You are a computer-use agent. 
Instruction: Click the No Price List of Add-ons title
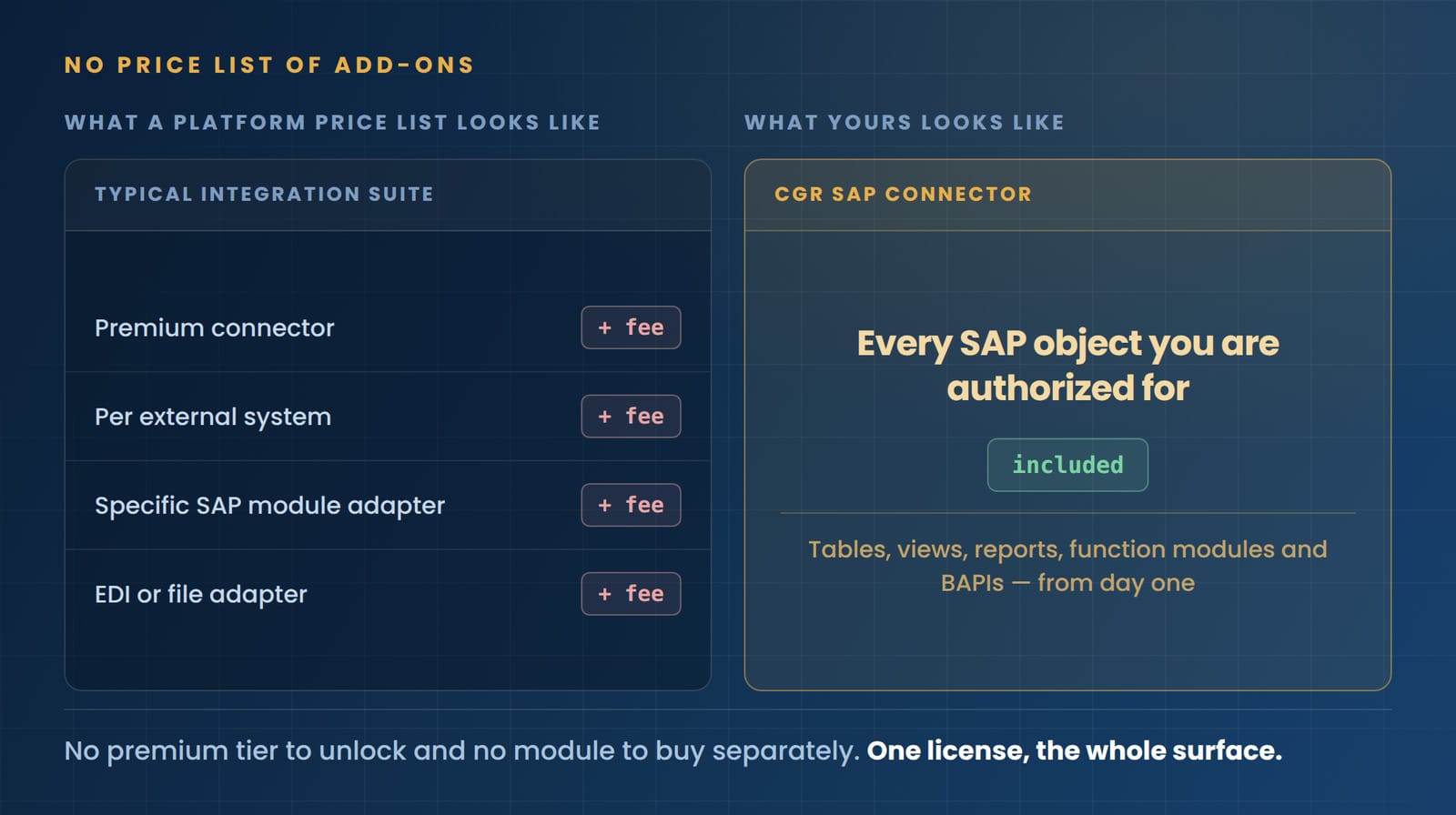click(269, 65)
